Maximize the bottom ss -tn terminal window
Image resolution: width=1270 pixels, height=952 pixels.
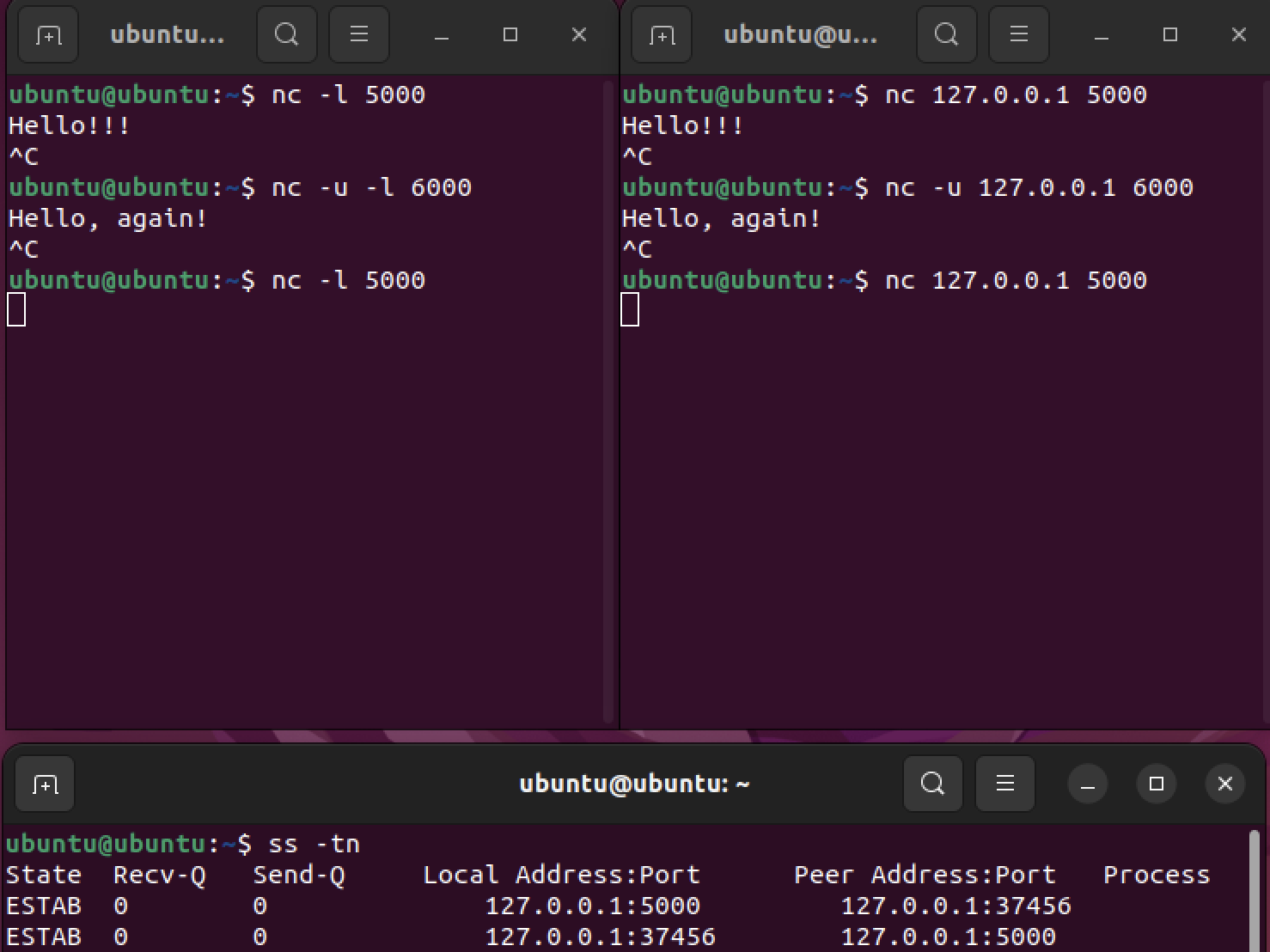1157,784
